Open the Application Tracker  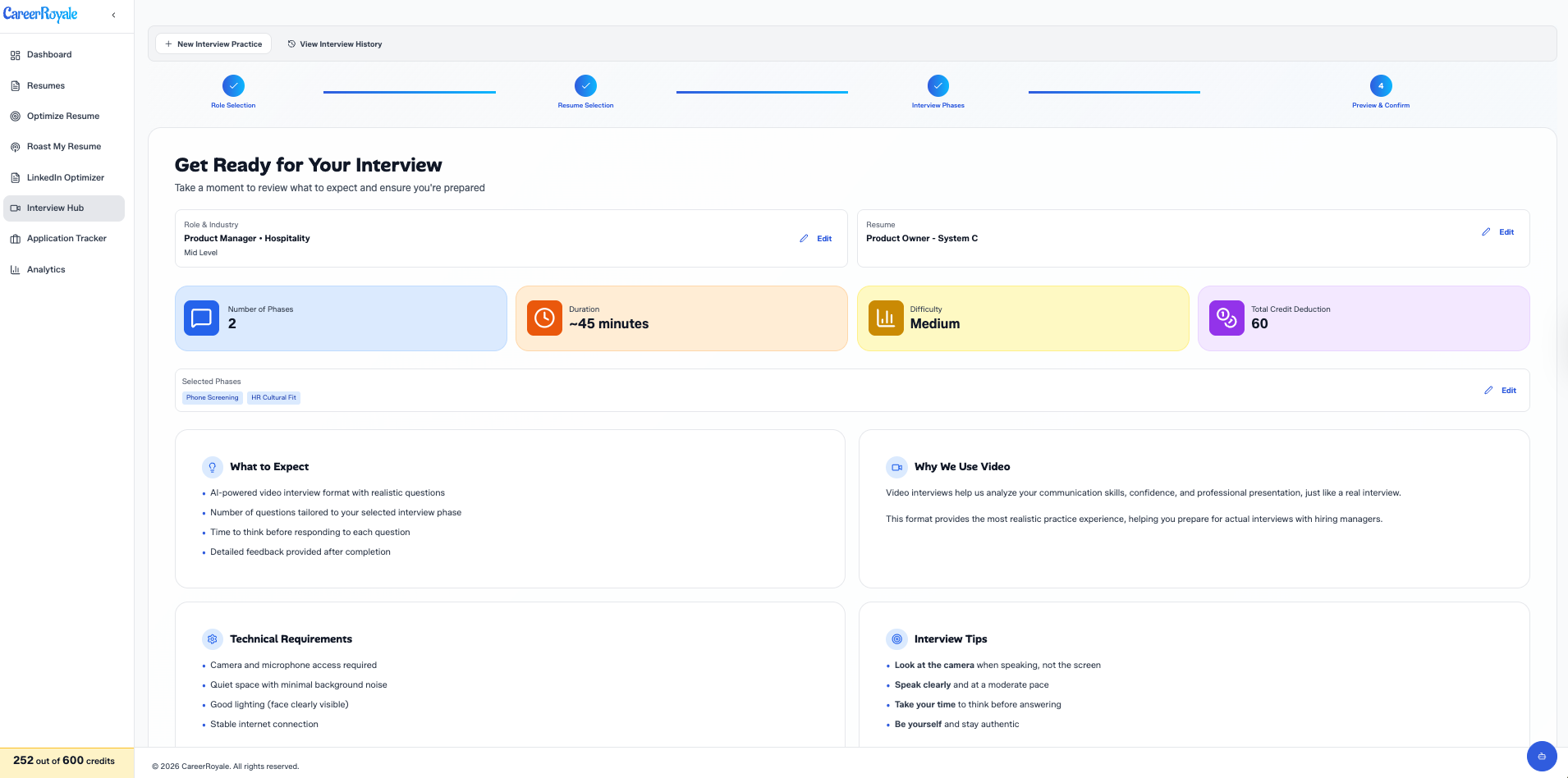point(66,238)
